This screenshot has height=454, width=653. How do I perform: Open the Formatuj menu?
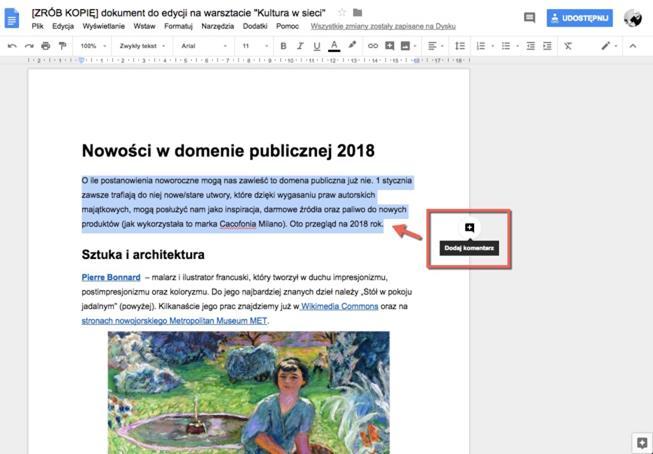tap(178, 26)
